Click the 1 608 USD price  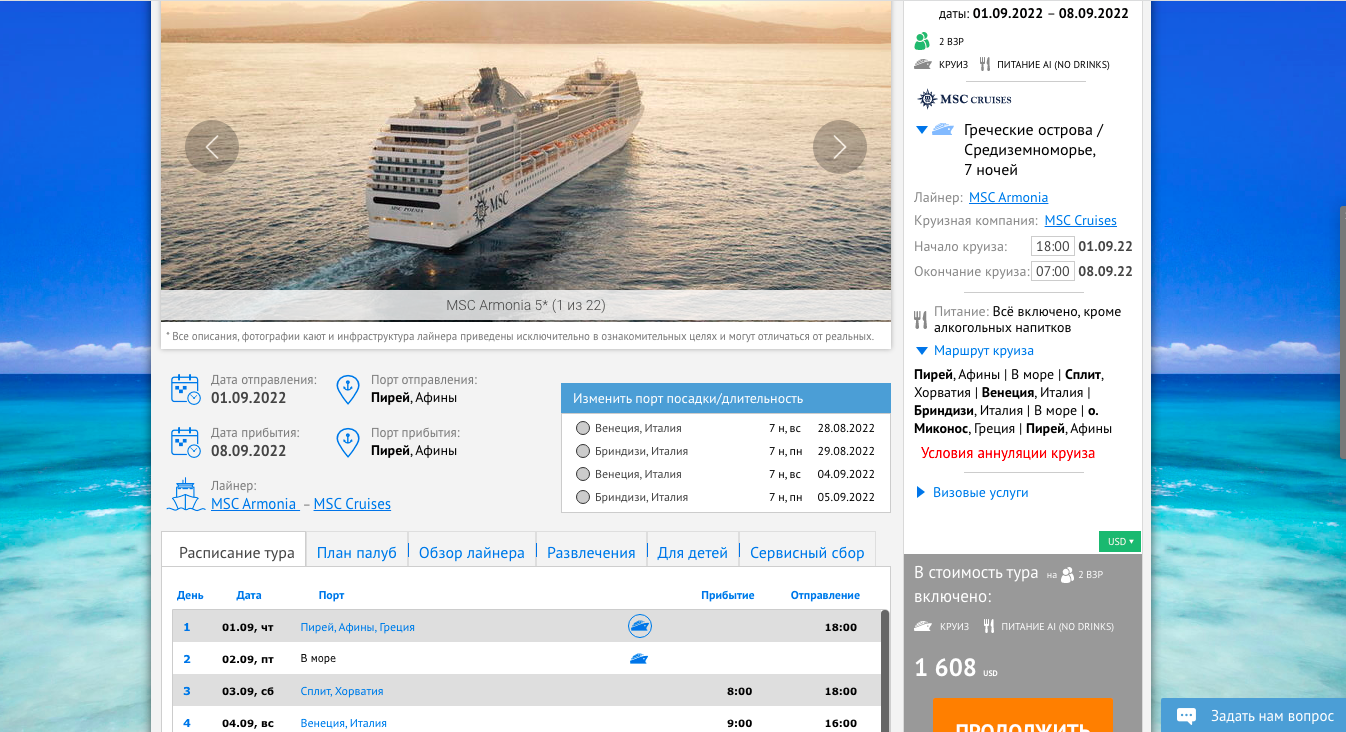pos(957,668)
